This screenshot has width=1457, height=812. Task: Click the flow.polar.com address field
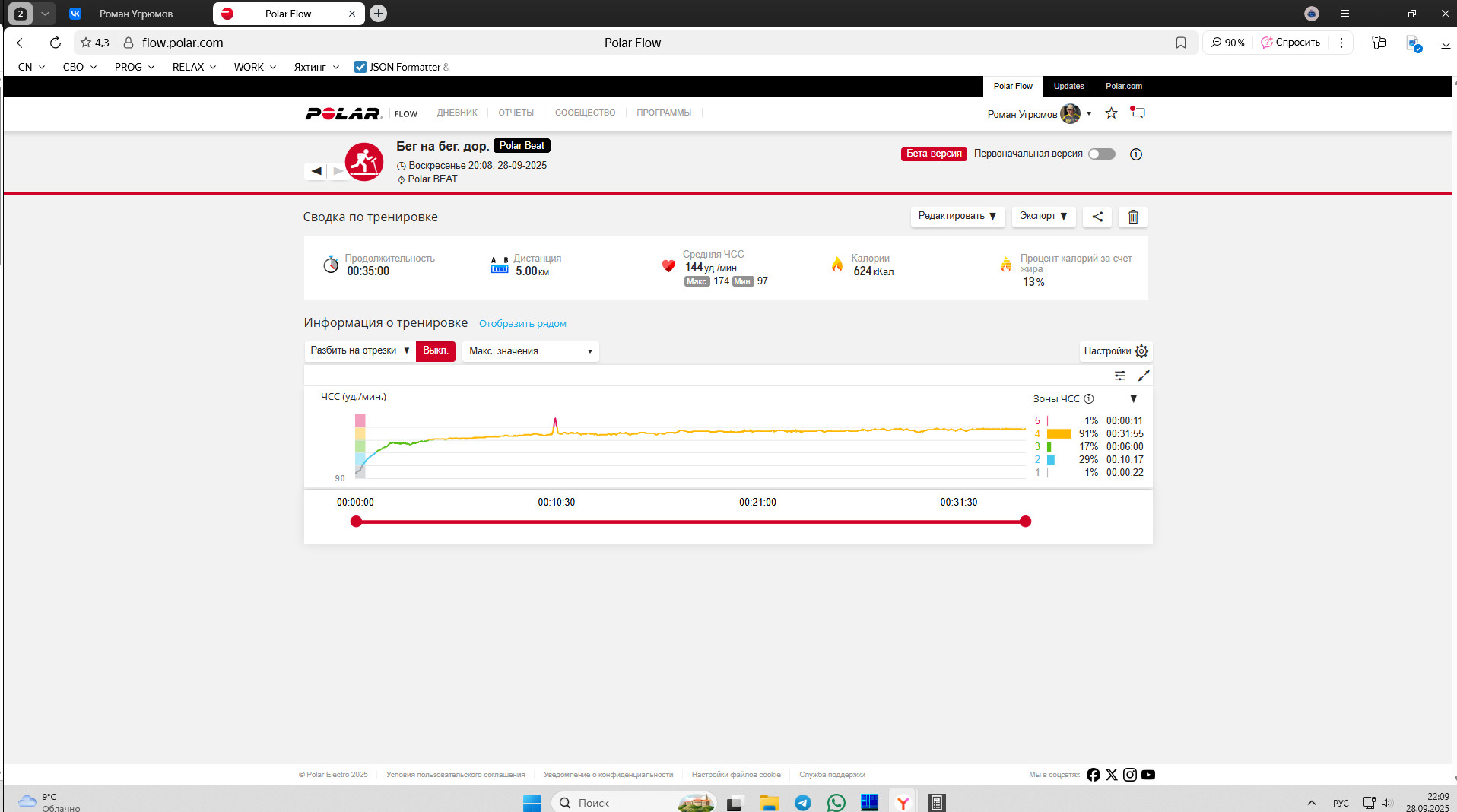(183, 43)
